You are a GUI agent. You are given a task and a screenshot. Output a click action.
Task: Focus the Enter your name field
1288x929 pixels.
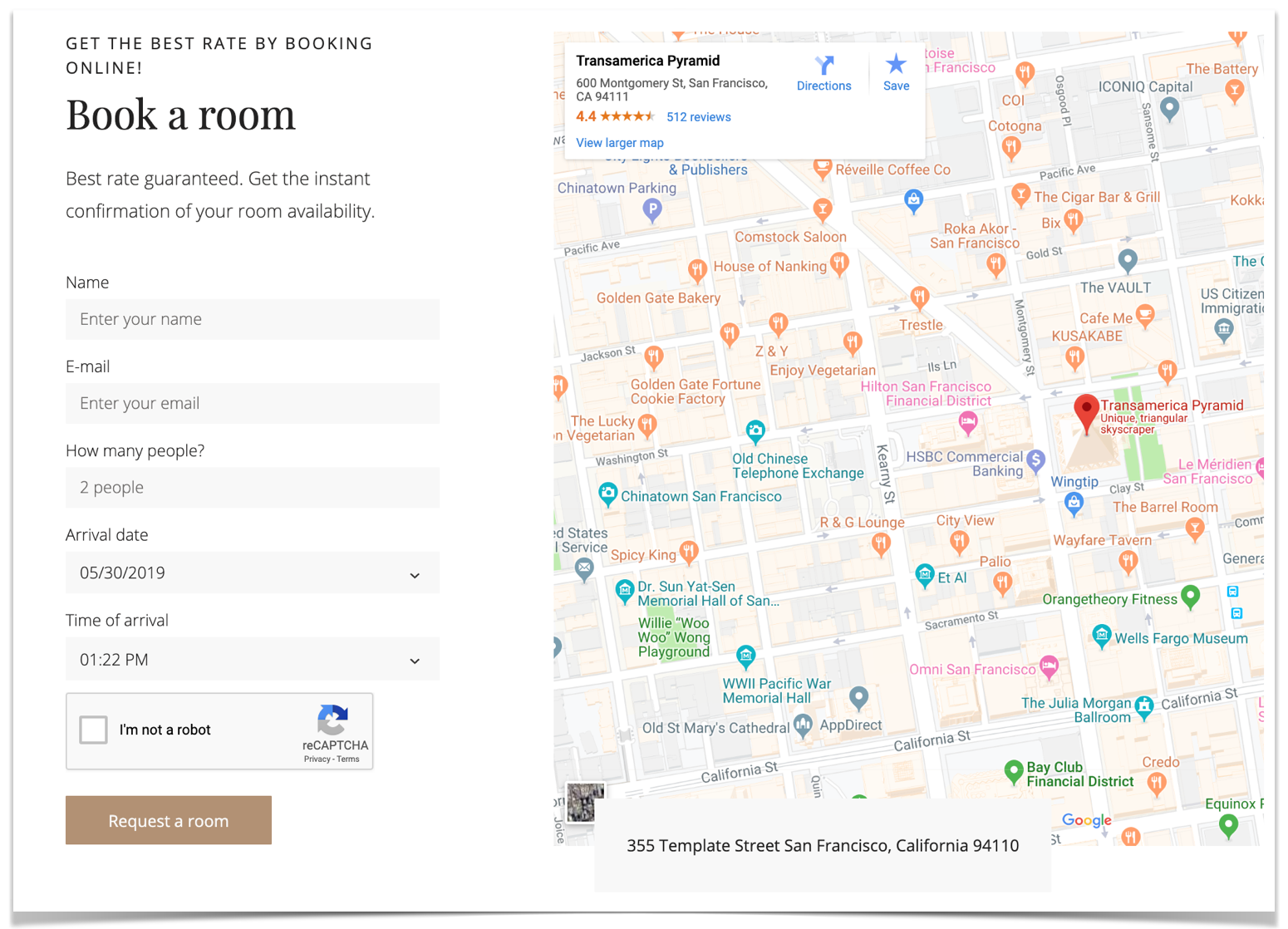pos(253,319)
